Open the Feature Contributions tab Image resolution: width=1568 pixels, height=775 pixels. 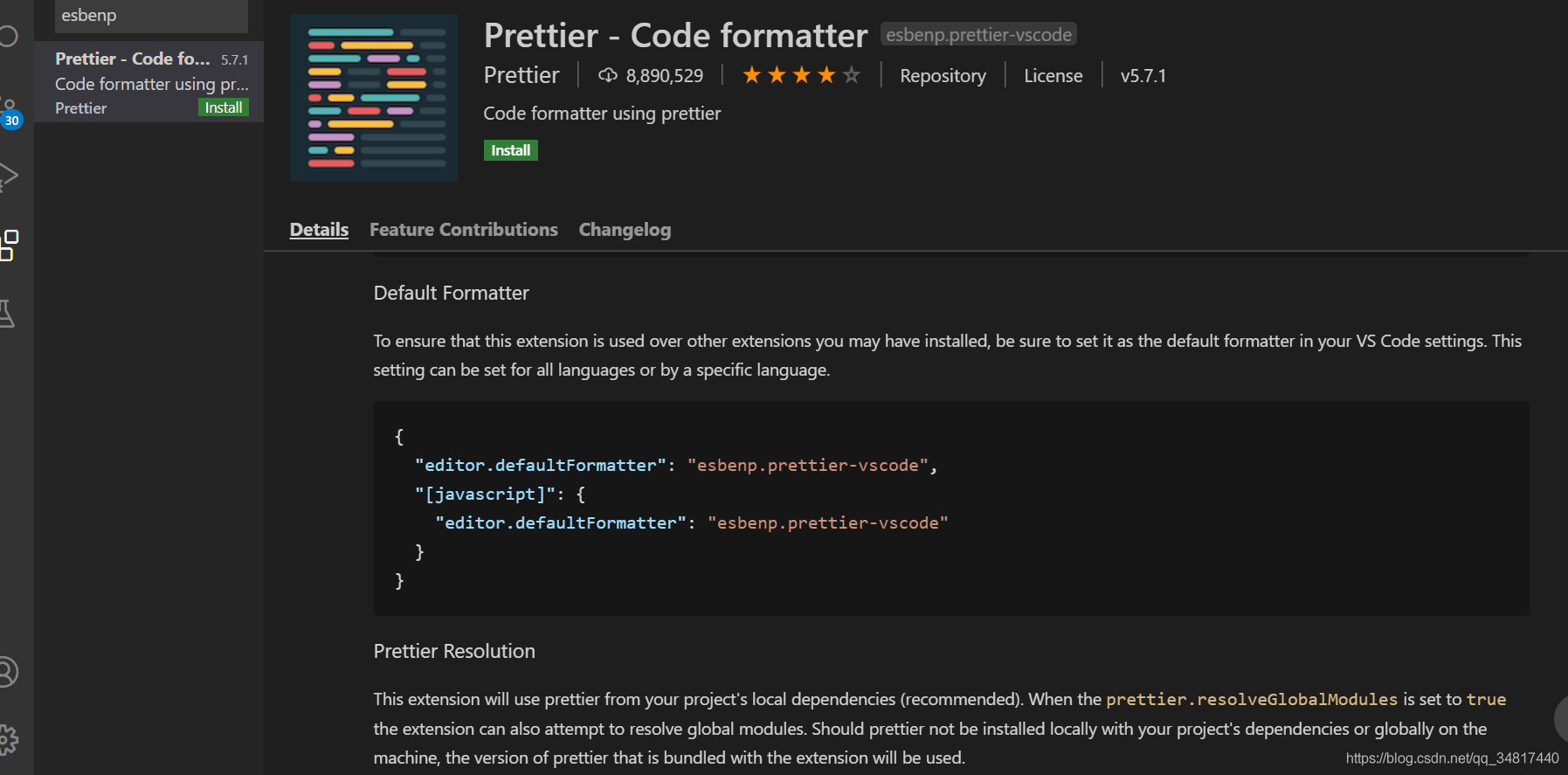tap(463, 230)
